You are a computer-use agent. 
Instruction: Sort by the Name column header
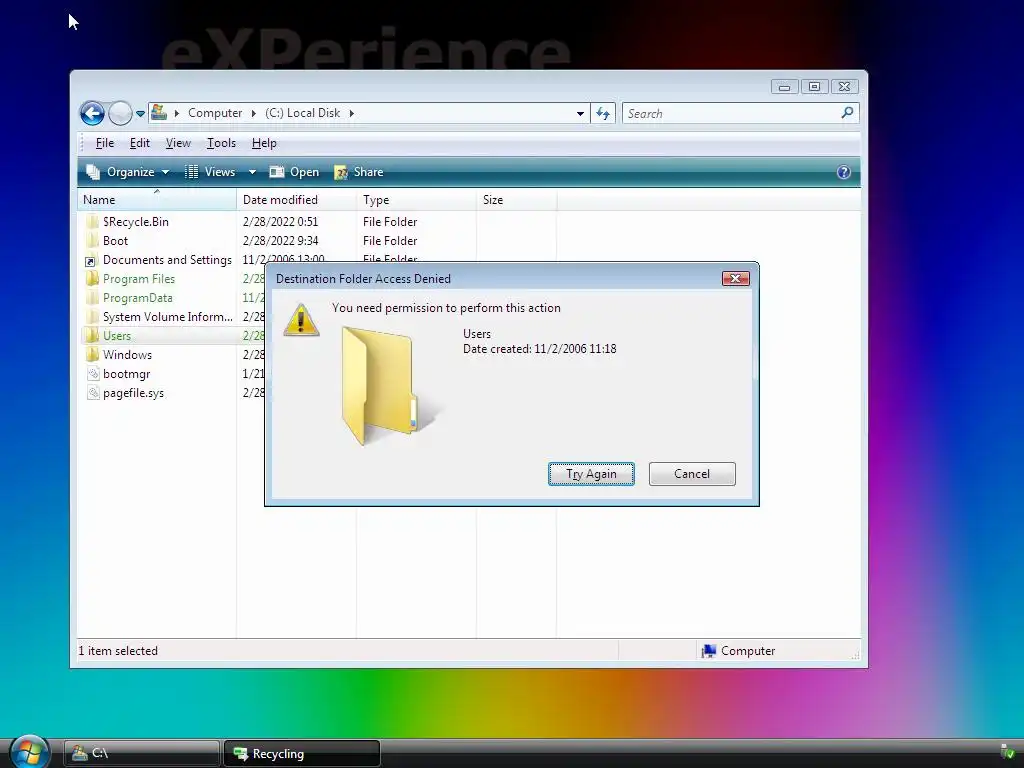[x=157, y=200]
